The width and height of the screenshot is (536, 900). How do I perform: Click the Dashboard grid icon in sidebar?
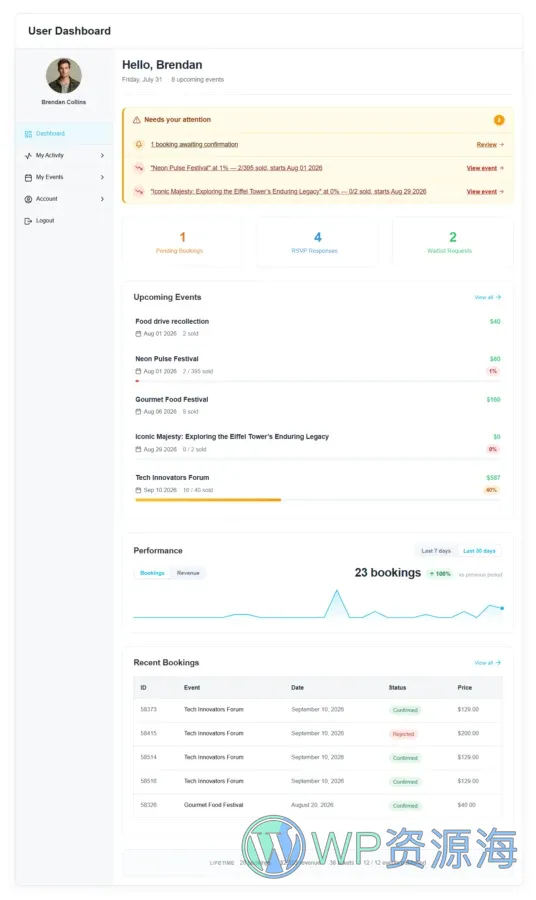(x=28, y=134)
